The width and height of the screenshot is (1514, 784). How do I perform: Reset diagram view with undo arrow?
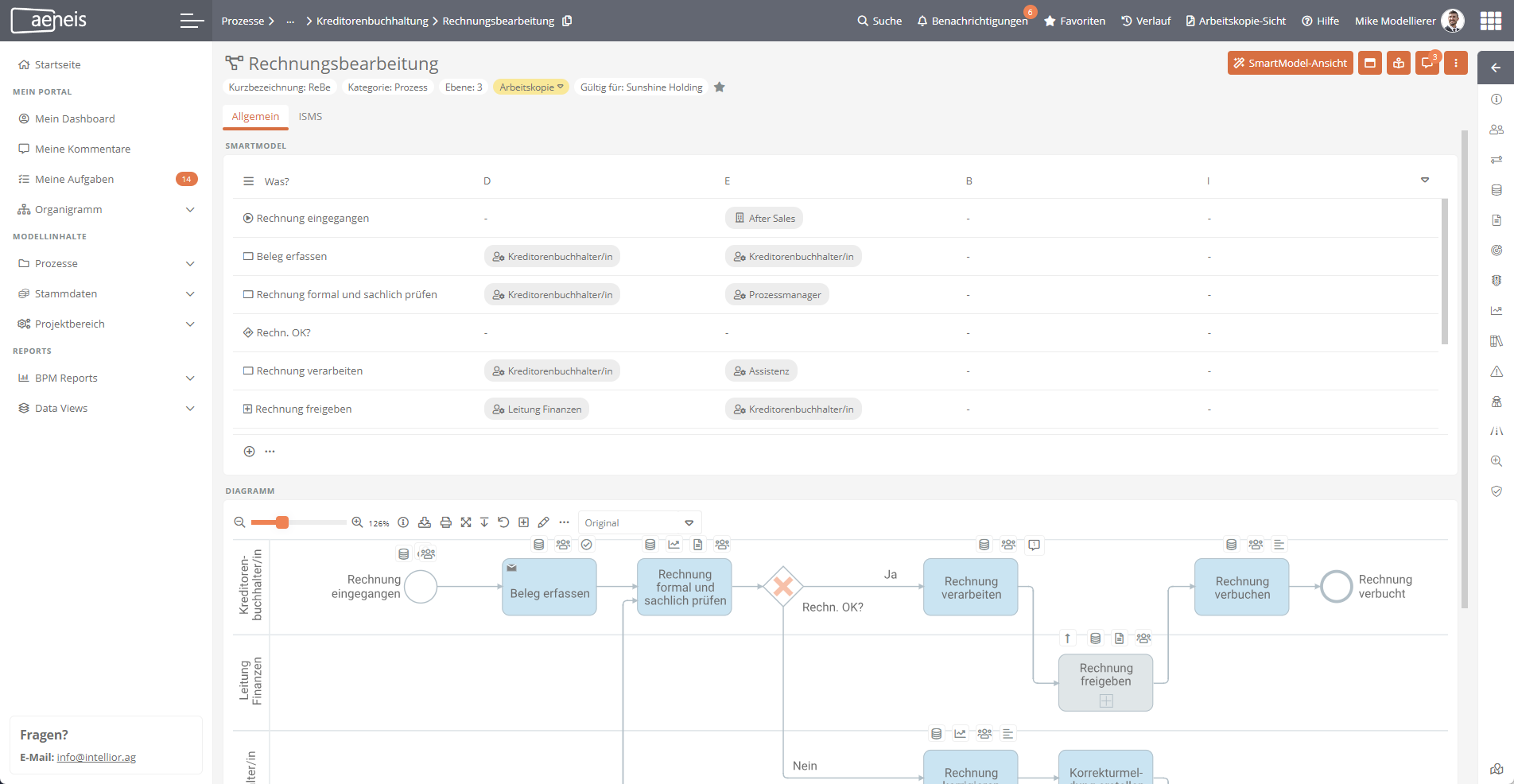click(x=503, y=522)
